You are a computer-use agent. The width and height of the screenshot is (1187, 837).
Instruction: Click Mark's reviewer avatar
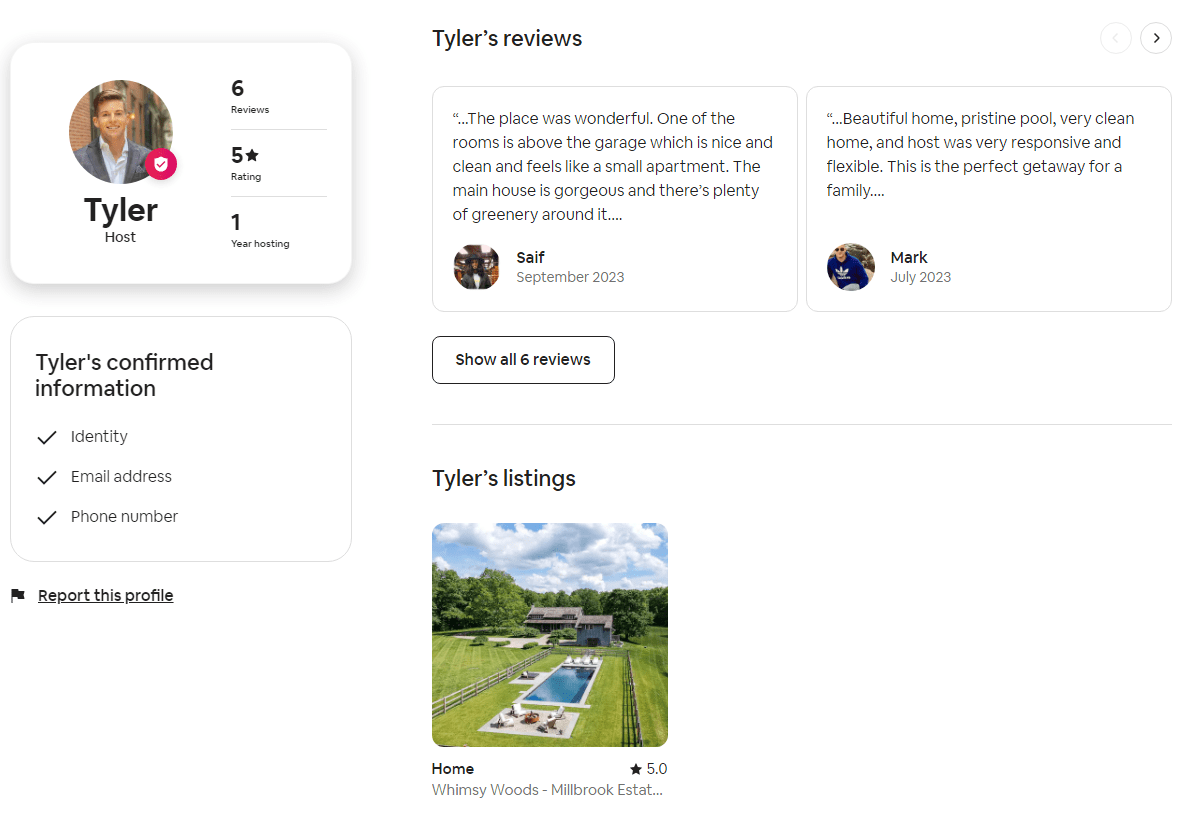click(851, 267)
